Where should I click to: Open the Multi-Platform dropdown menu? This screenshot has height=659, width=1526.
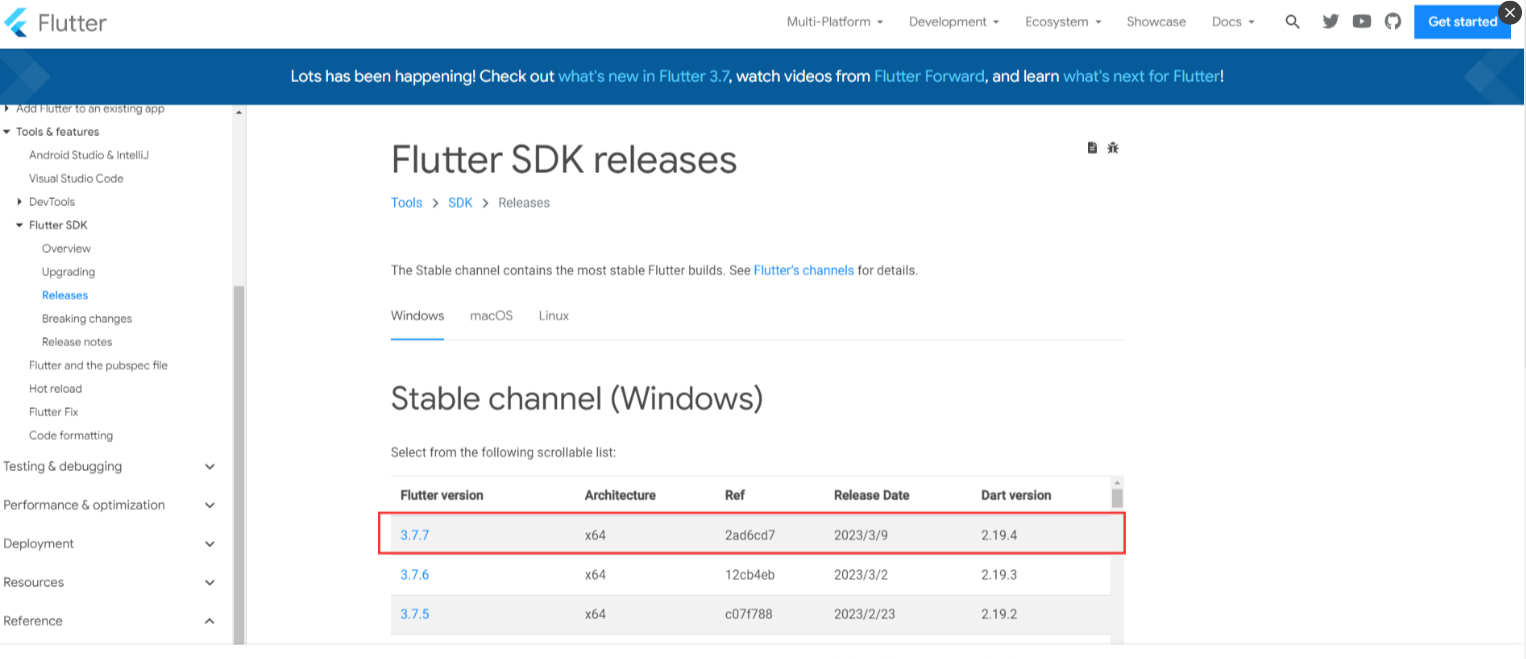pyautogui.click(x=834, y=22)
